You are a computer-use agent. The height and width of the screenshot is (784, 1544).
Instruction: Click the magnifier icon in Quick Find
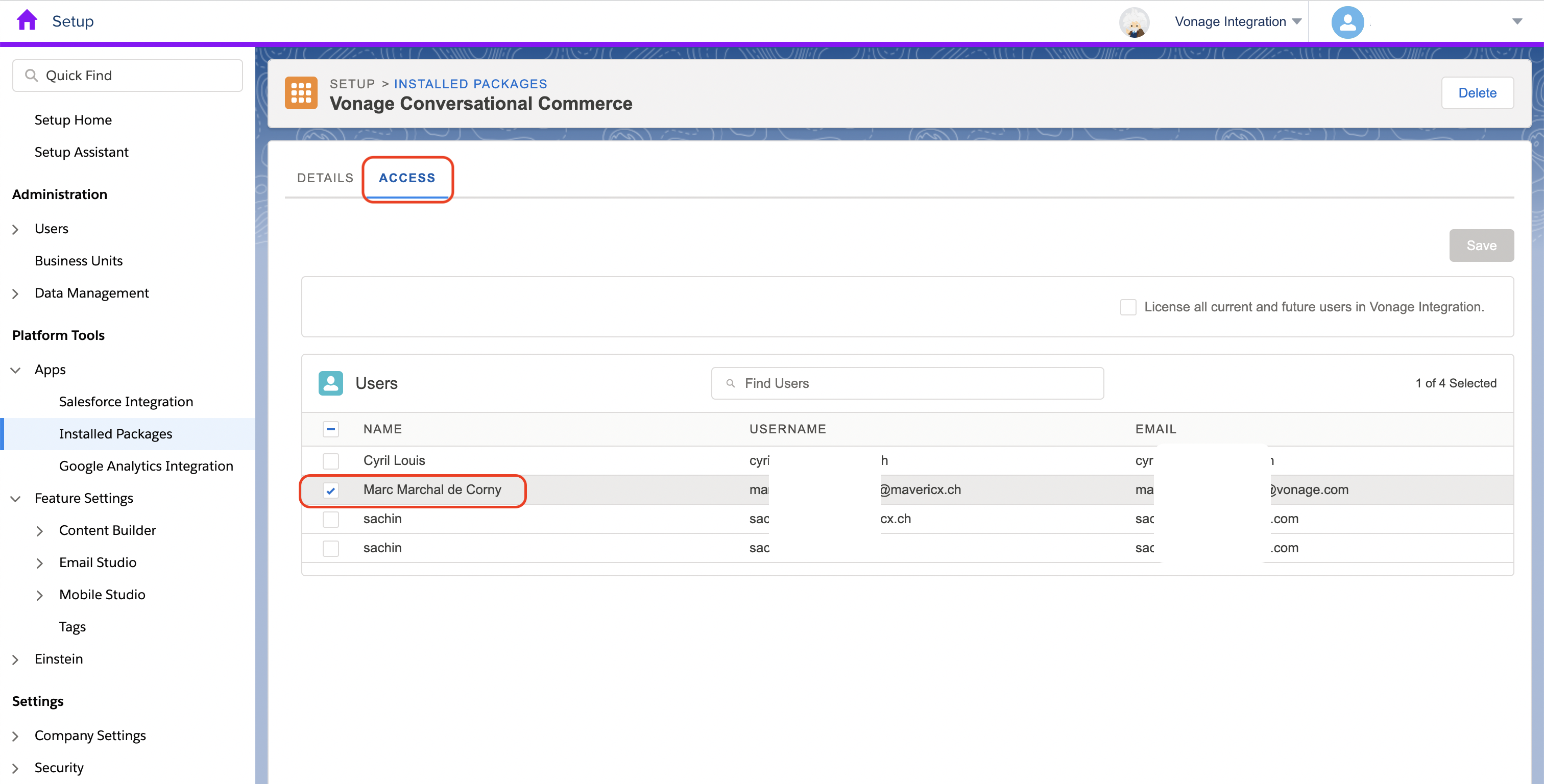(31, 76)
